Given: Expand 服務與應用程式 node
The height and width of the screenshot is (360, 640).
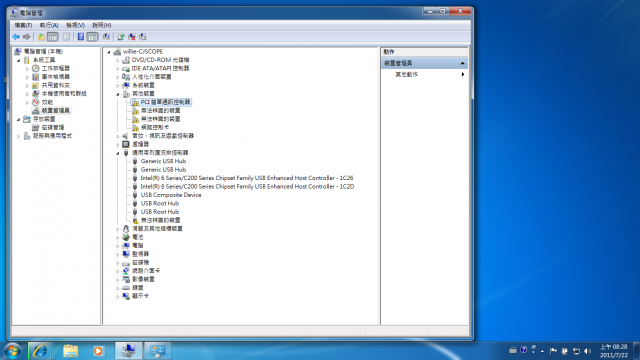Looking at the screenshot, I should [18, 136].
